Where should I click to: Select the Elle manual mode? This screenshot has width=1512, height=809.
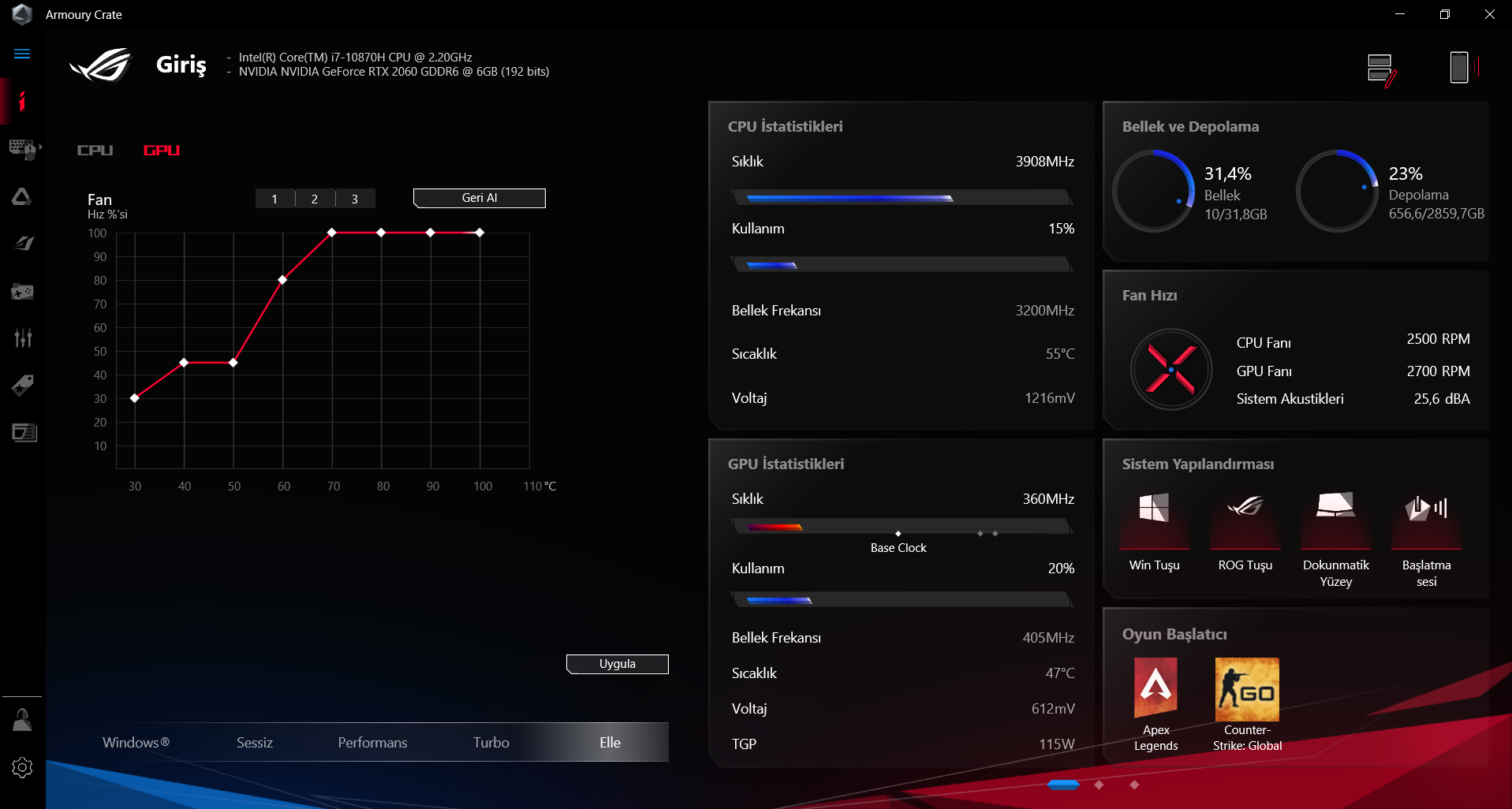pyautogui.click(x=610, y=743)
